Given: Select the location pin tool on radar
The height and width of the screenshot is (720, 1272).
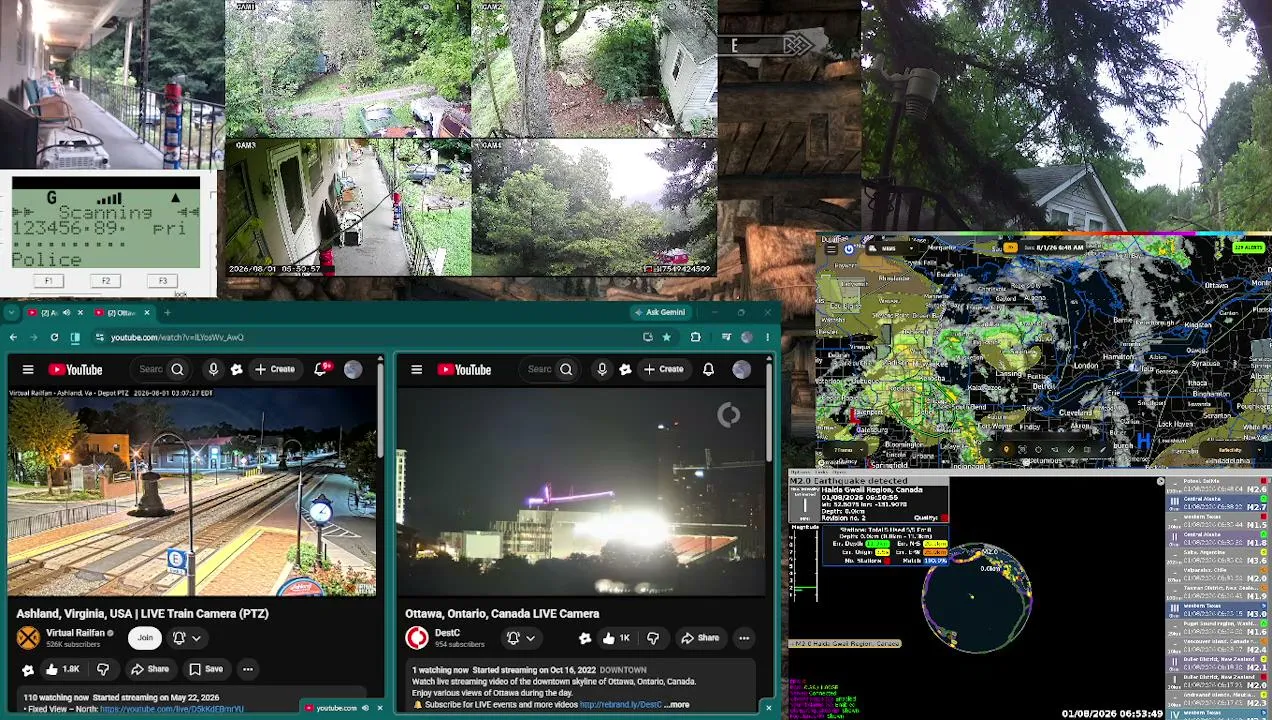Looking at the screenshot, I should coord(1006,450).
